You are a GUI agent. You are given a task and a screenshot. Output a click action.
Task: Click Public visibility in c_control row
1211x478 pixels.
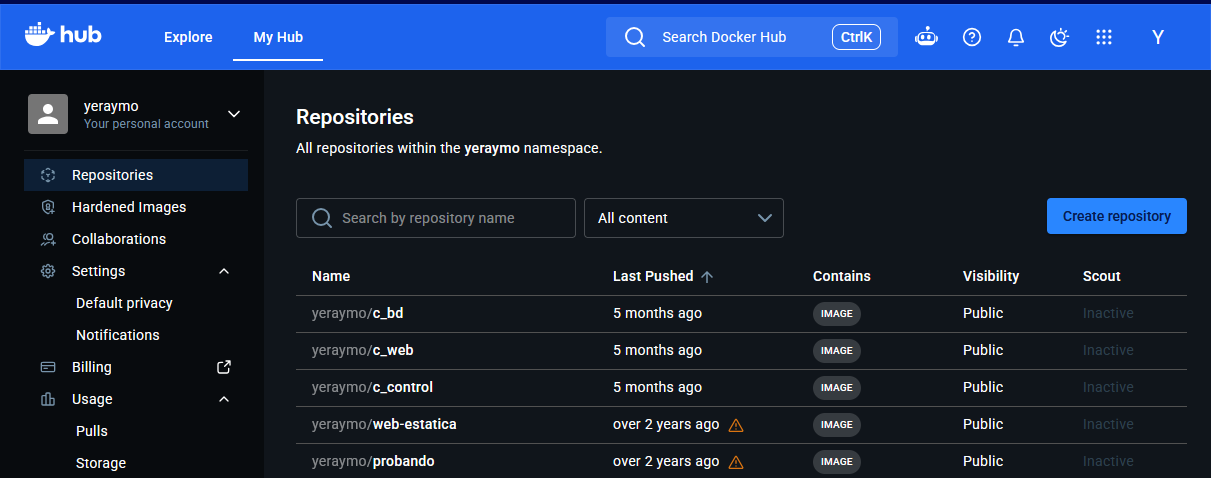(983, 387)
